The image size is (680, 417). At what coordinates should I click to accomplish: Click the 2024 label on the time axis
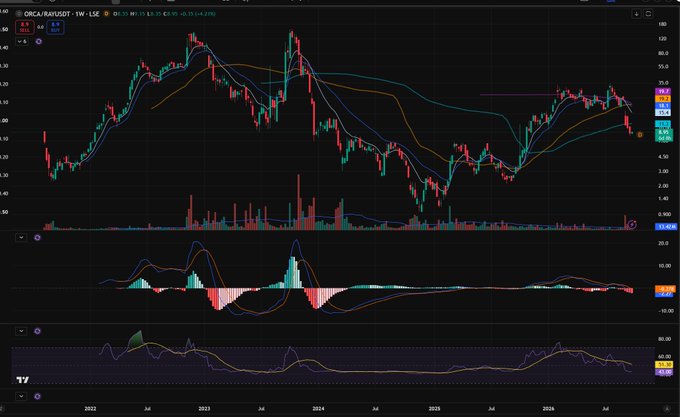click(x=318, y=409)
